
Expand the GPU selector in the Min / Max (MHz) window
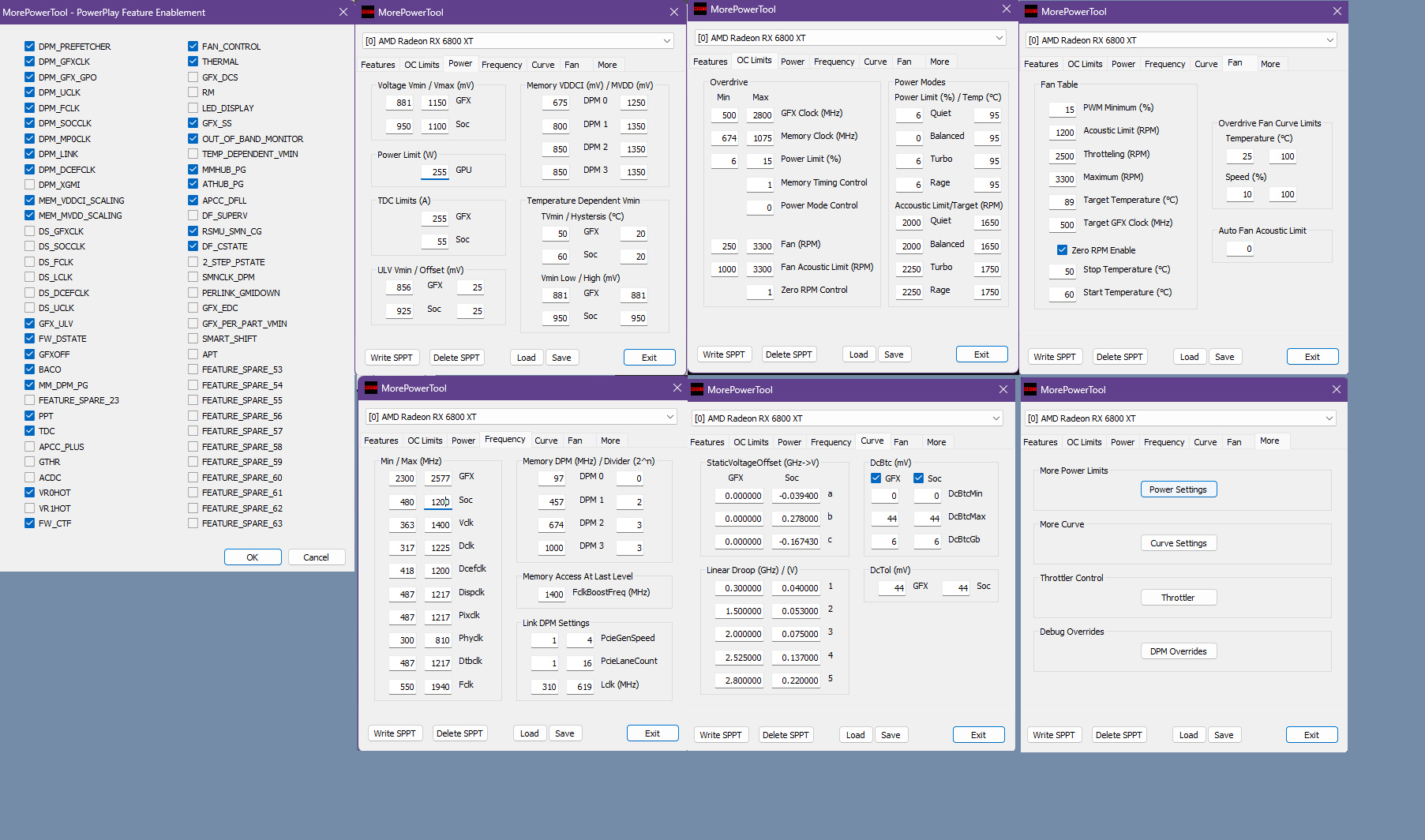(x=522, y=417)
